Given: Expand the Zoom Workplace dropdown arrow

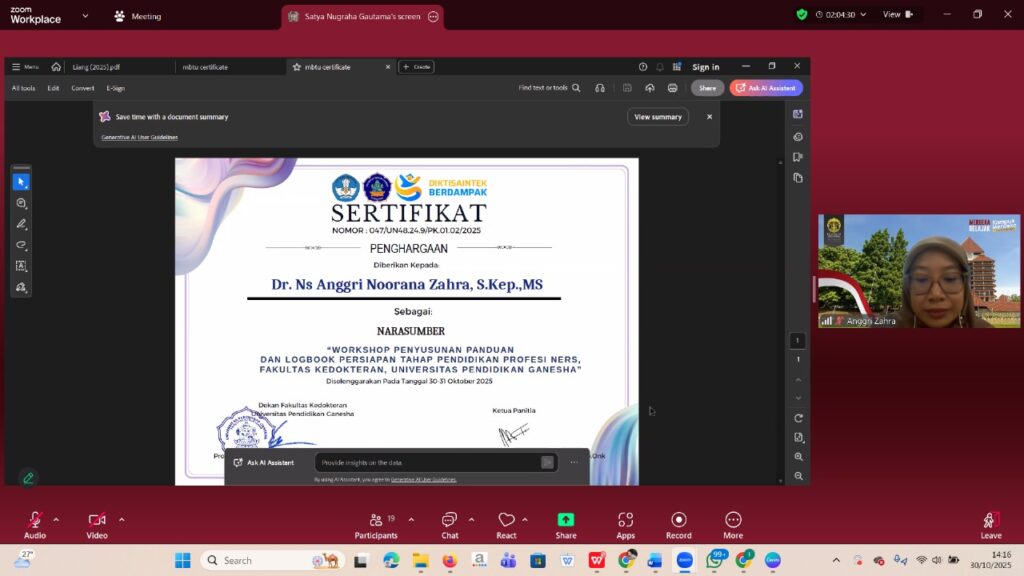Looking at the screenshot, I should 84,16.
